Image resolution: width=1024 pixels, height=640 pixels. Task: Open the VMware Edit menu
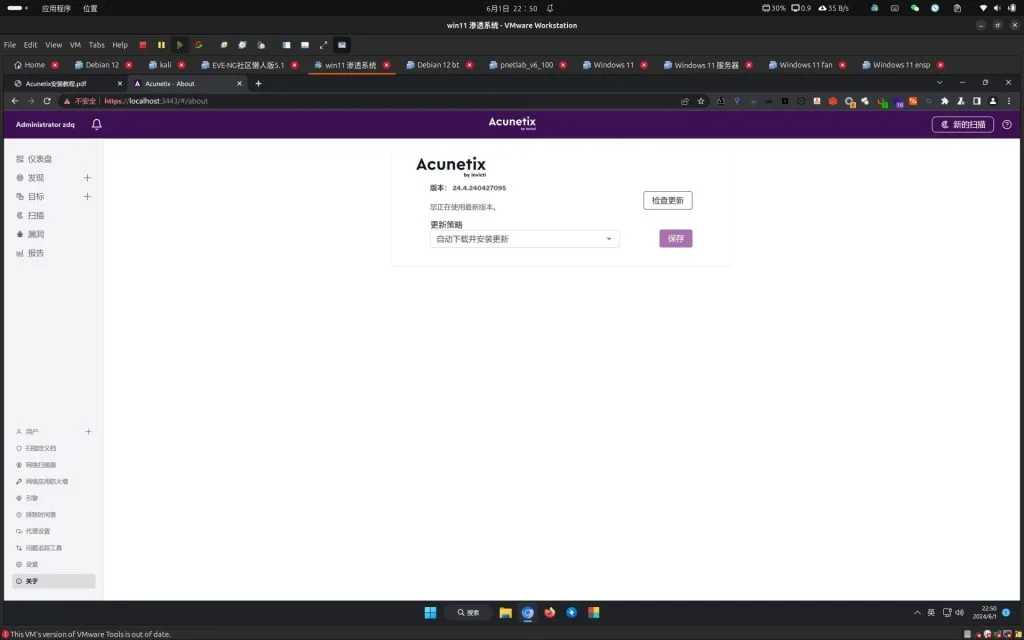31,45
